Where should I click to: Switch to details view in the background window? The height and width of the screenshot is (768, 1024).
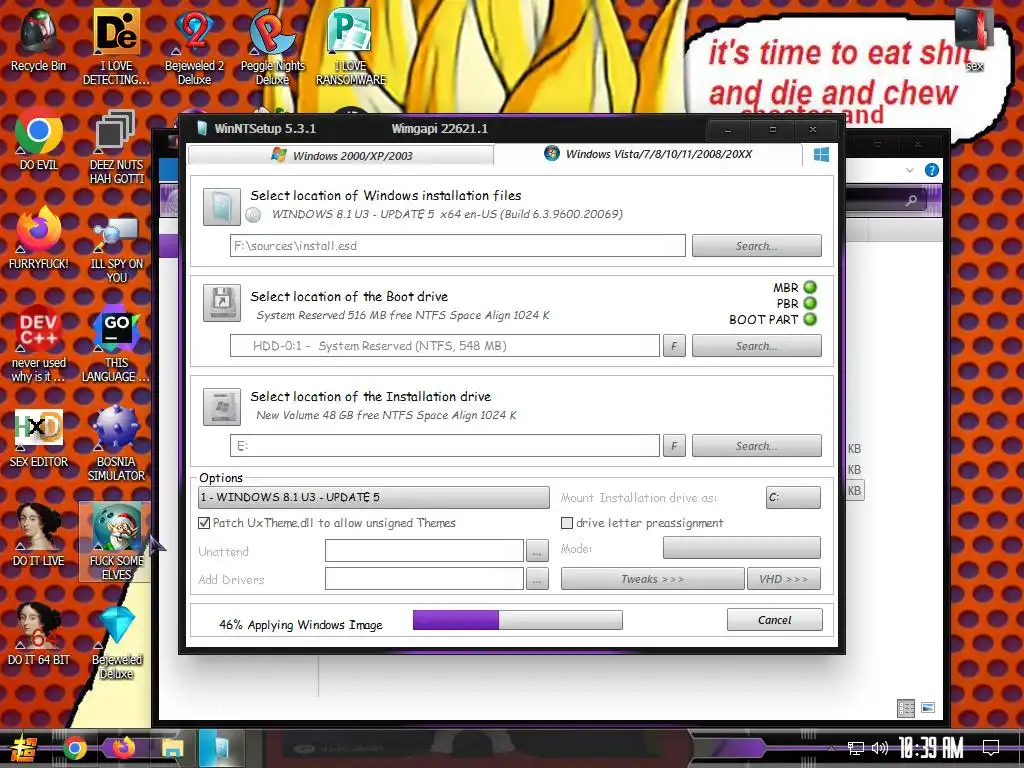(905, 709)
